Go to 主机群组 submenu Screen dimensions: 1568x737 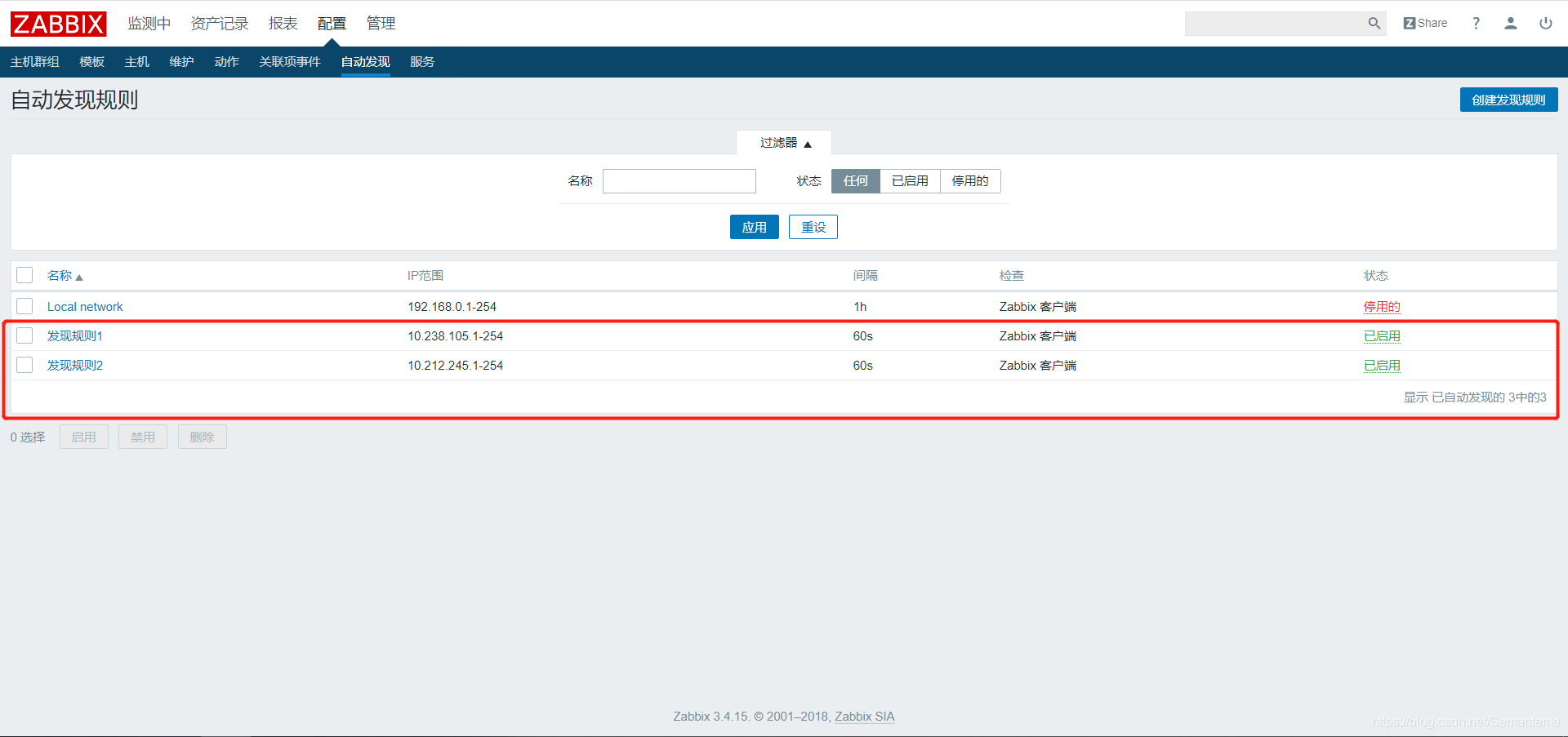click(34, 62)
